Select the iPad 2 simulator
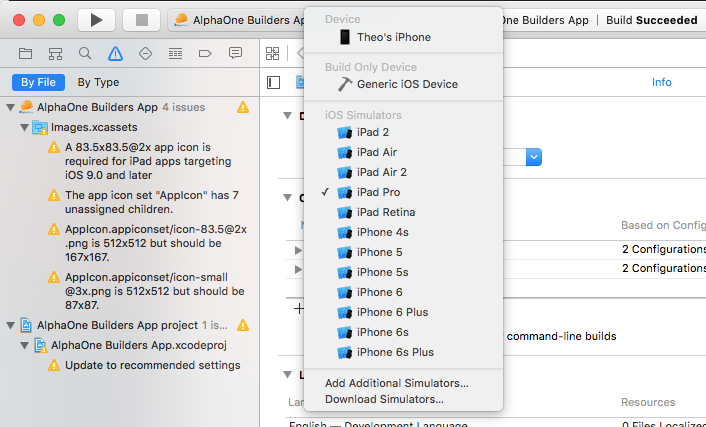Image resolution: width=706 pixels, height=427 pixels. (x=403, y=132)
